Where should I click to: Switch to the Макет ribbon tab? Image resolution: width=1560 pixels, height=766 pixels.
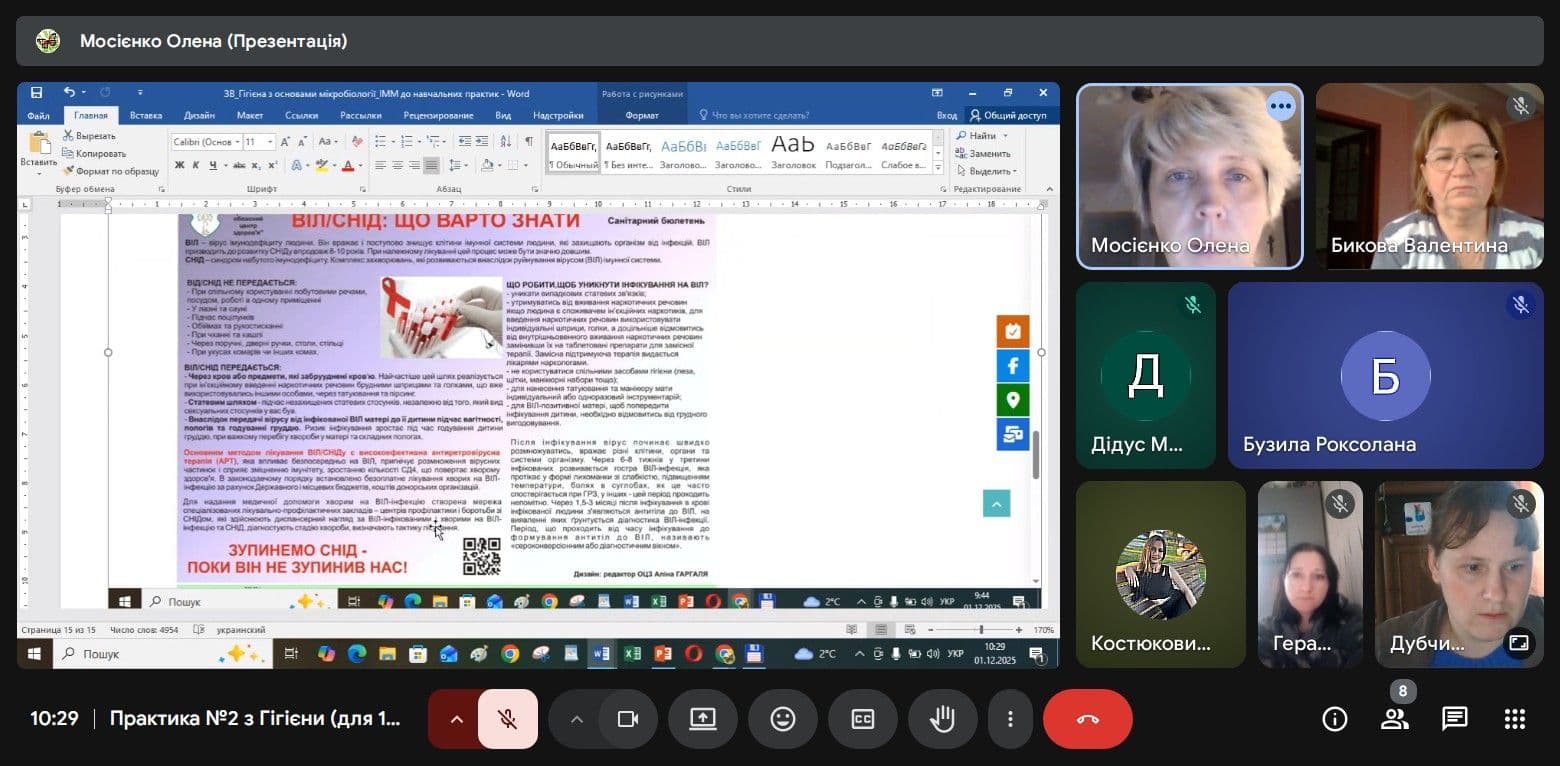point(250,115)
